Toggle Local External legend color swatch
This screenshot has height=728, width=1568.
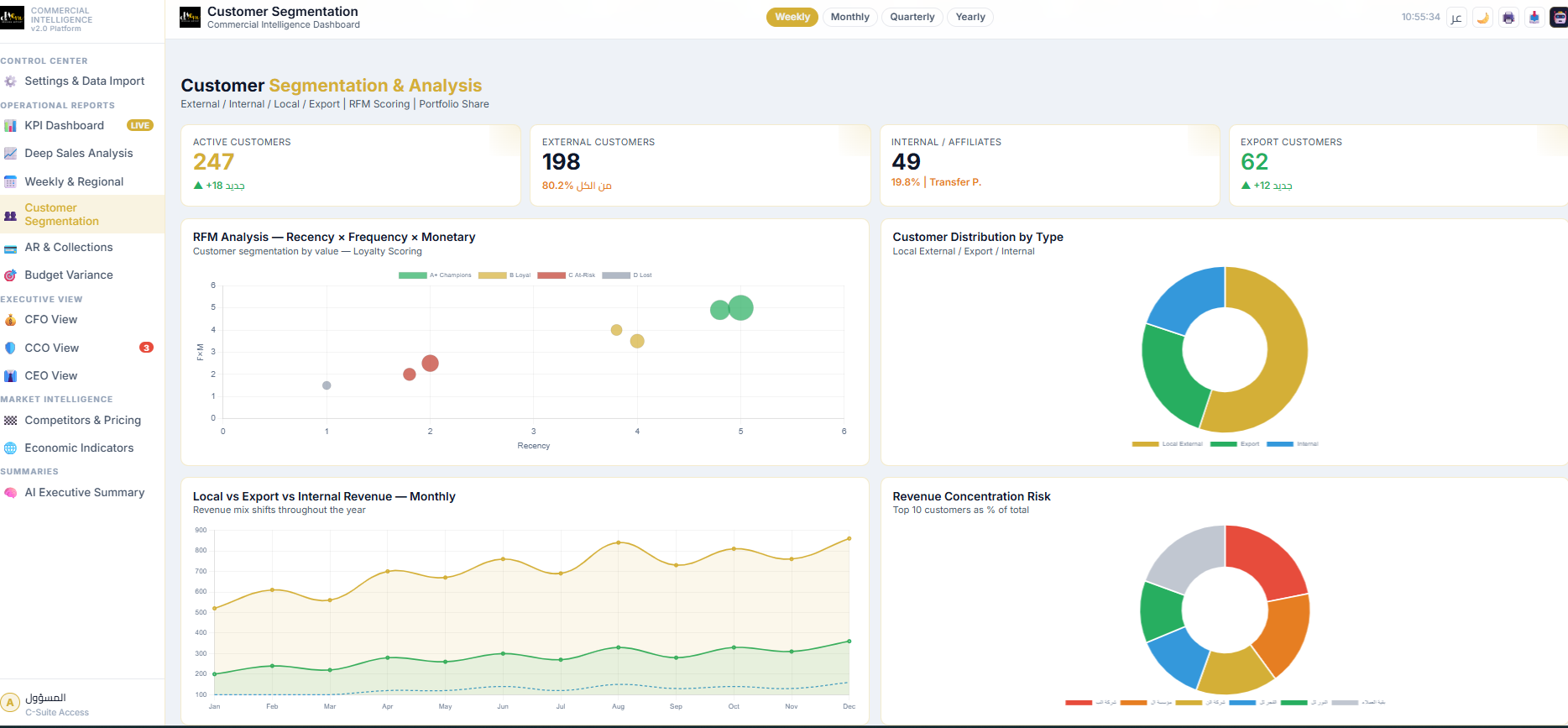(x=1145, y=444)
